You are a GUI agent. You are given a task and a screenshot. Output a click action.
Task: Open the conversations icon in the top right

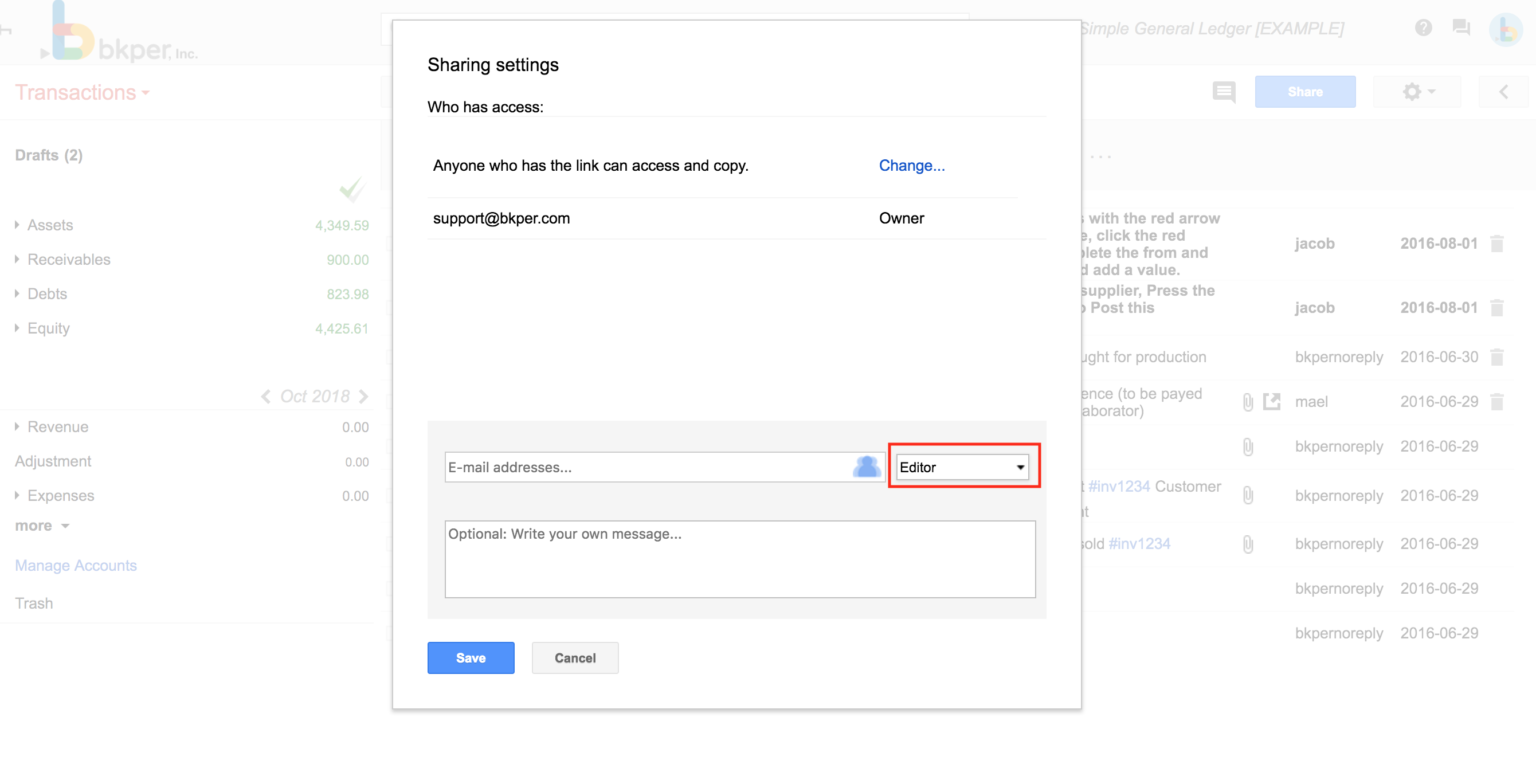pos(1462,28)
